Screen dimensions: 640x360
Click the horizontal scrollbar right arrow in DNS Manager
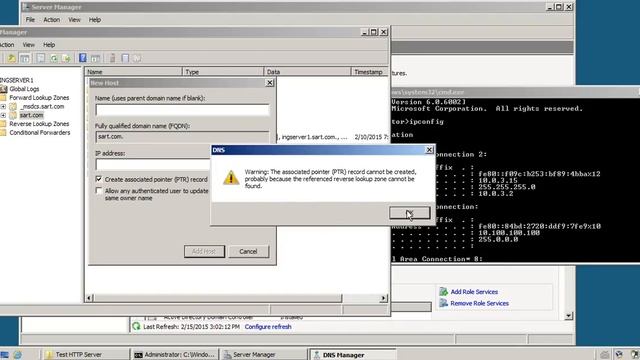click(383, 298)
